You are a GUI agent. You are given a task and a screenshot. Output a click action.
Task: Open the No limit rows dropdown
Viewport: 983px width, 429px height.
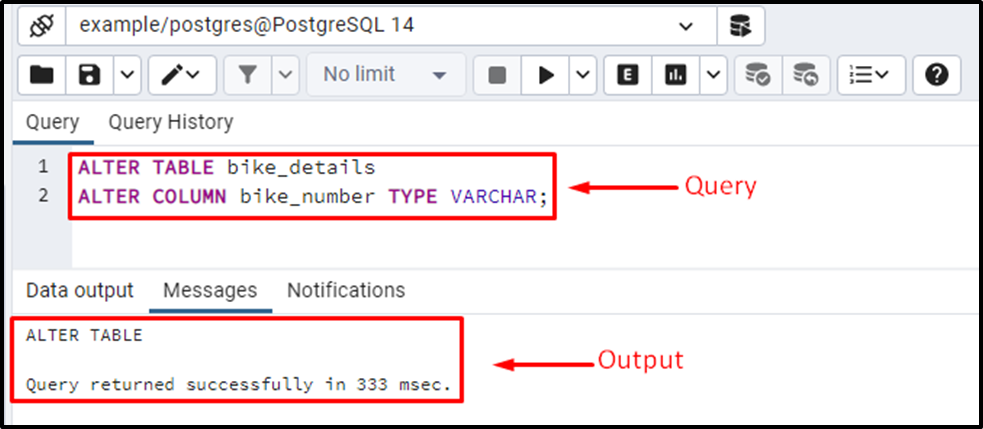pyautogui.click(x=386, y=75)
